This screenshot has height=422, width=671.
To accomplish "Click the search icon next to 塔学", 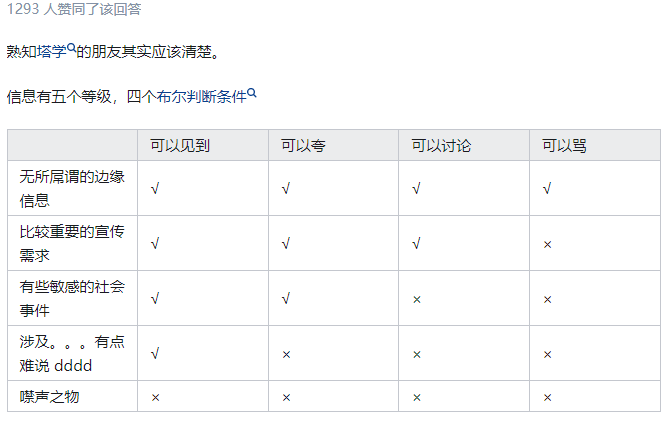I will 71,48.
